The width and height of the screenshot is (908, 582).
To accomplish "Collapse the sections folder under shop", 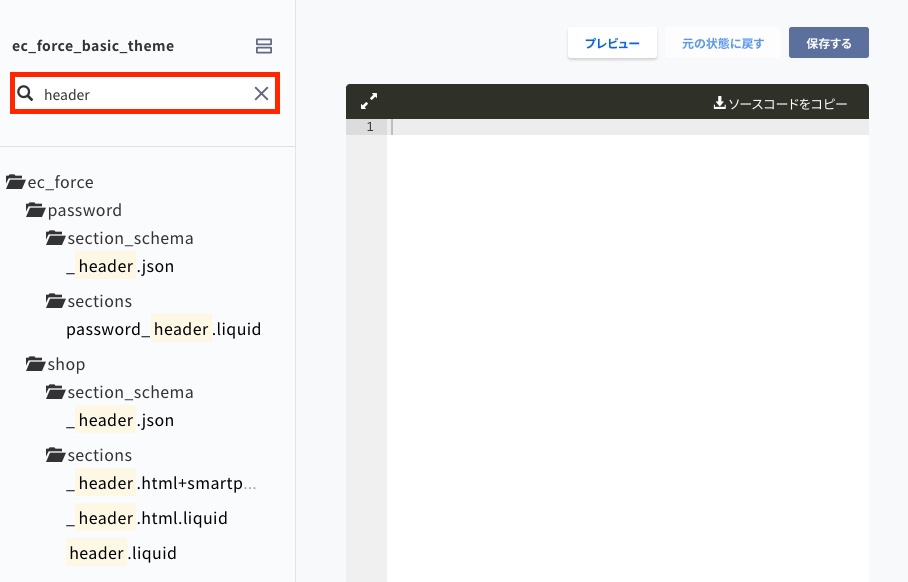I will [x=89, y=455].
